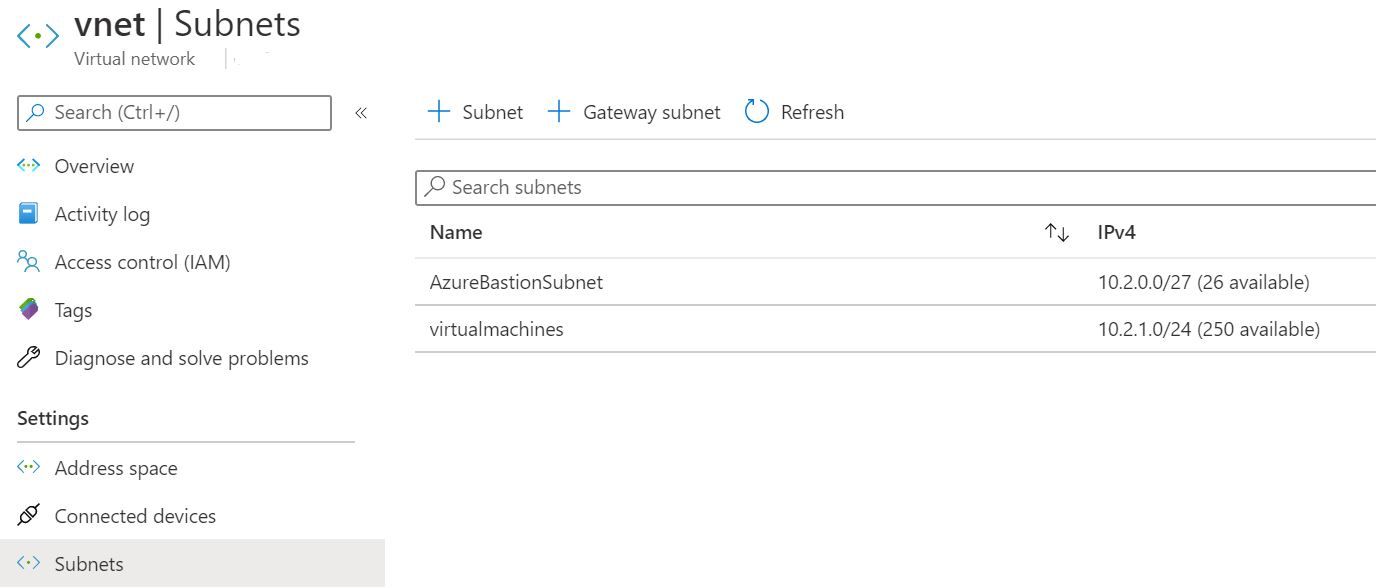
Task: Click the Access control (IAM) people icon
Action: (x=28, y=261)
